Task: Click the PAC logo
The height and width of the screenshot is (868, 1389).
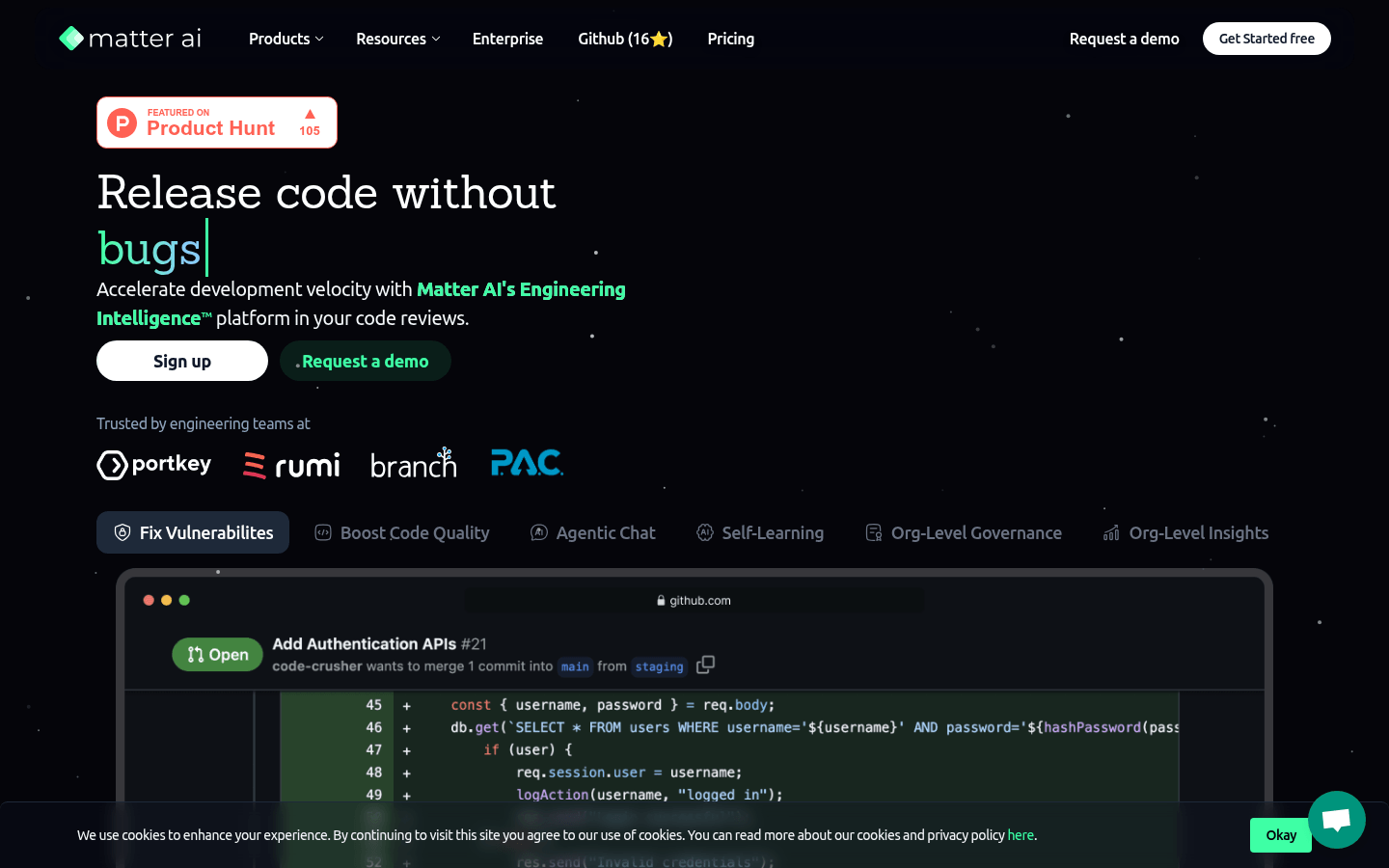Action: pos(527,463)
